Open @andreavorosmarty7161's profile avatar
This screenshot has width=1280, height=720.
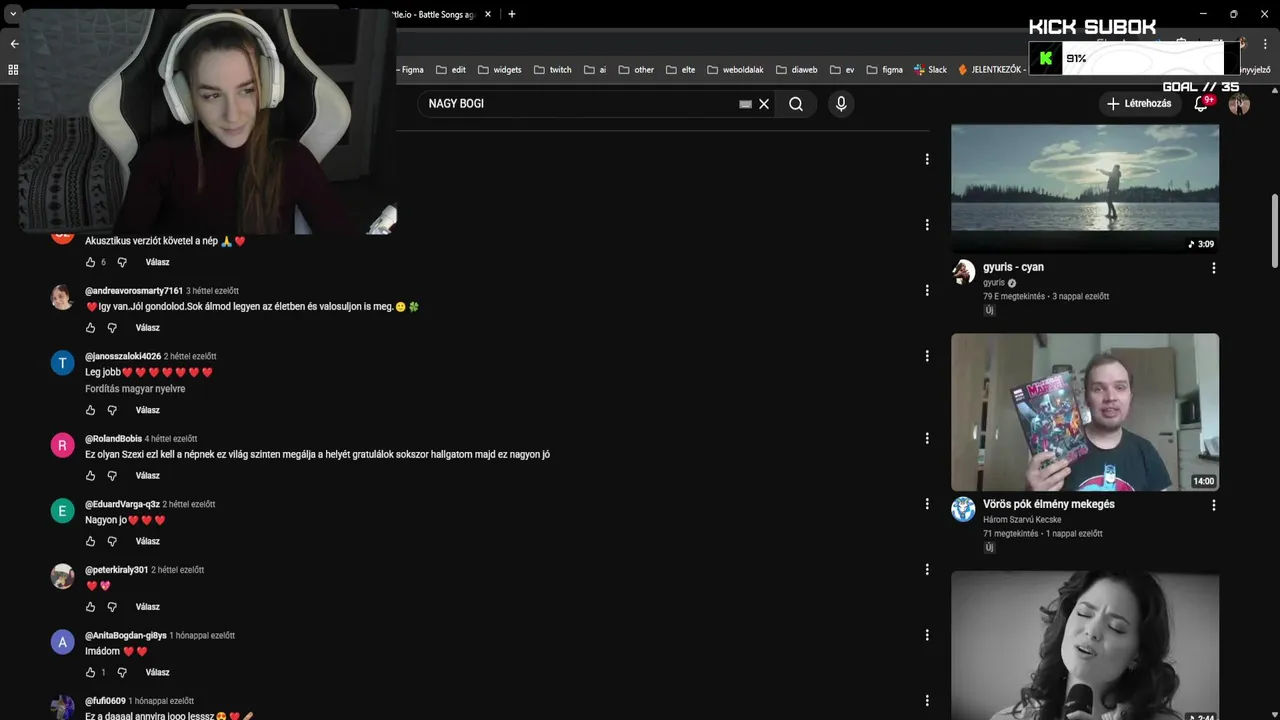click(62, 297)
